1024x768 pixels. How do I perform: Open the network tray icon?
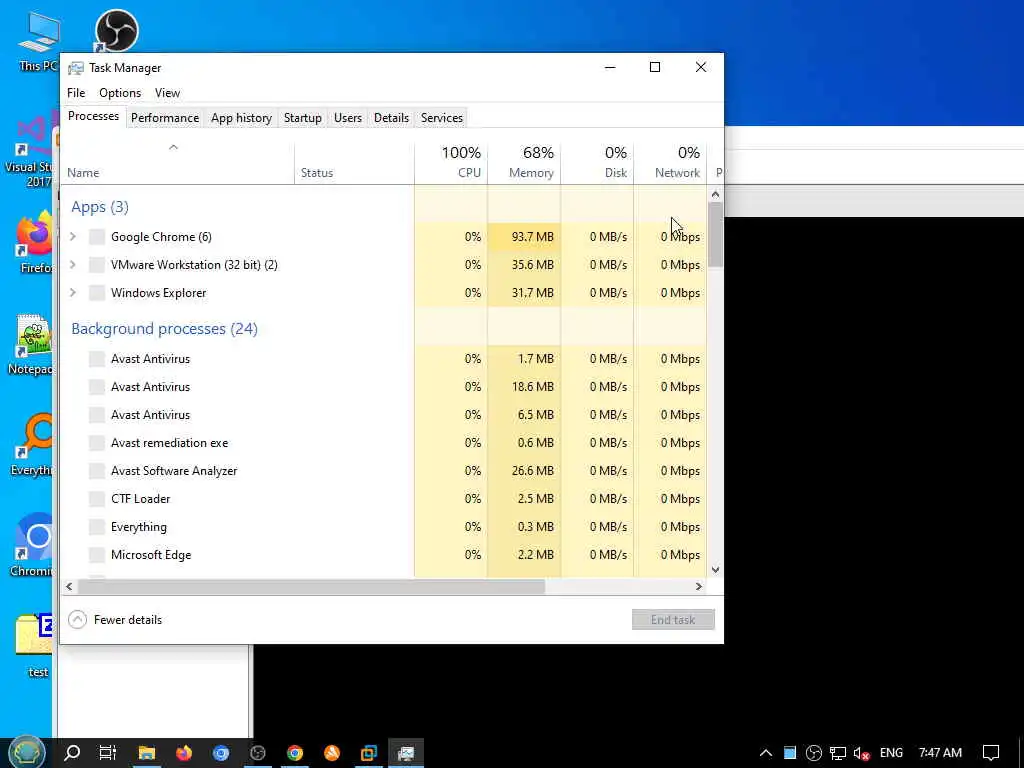coord(838,753)
